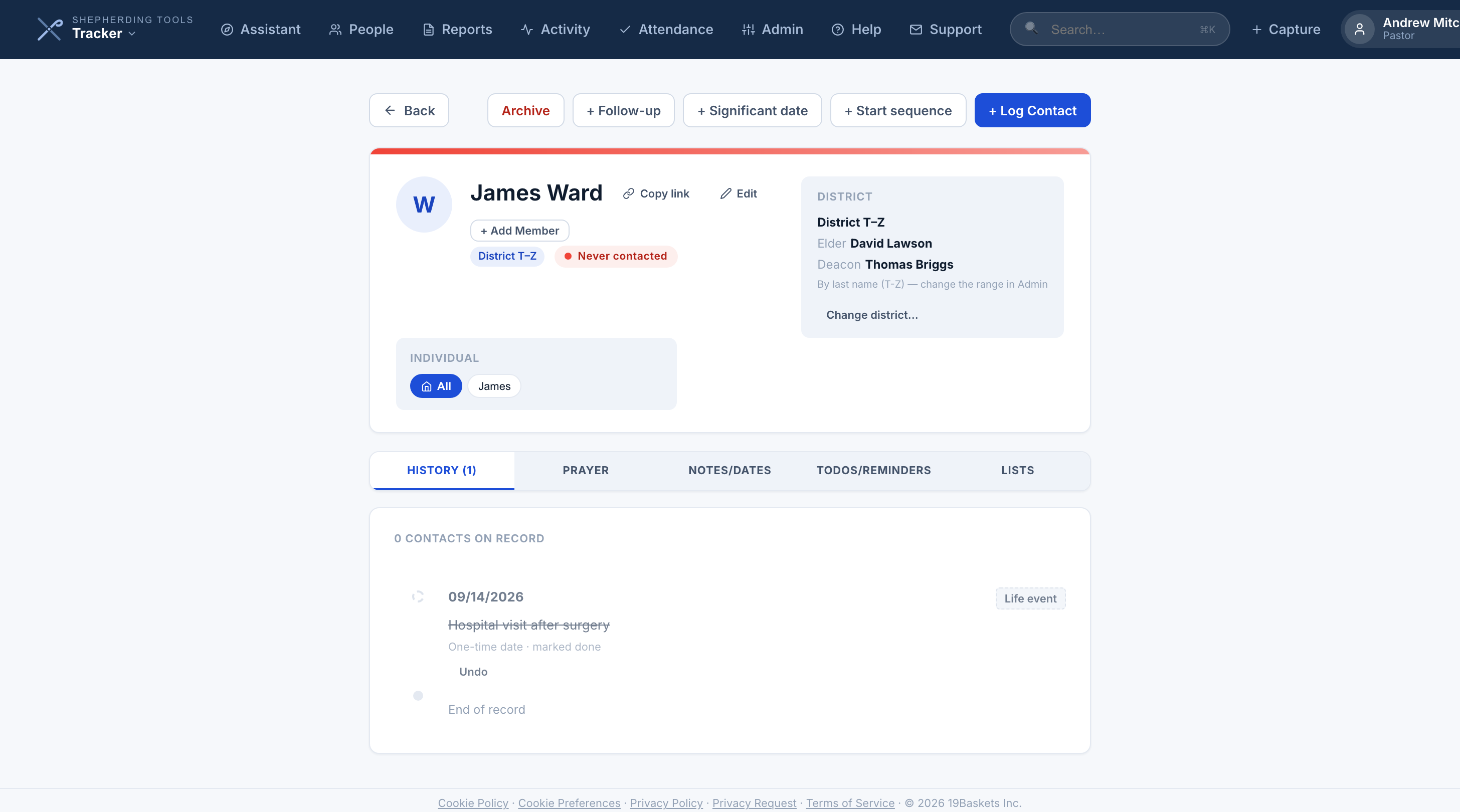
Task: Focus the Search input field
Action: point(1120,30)
